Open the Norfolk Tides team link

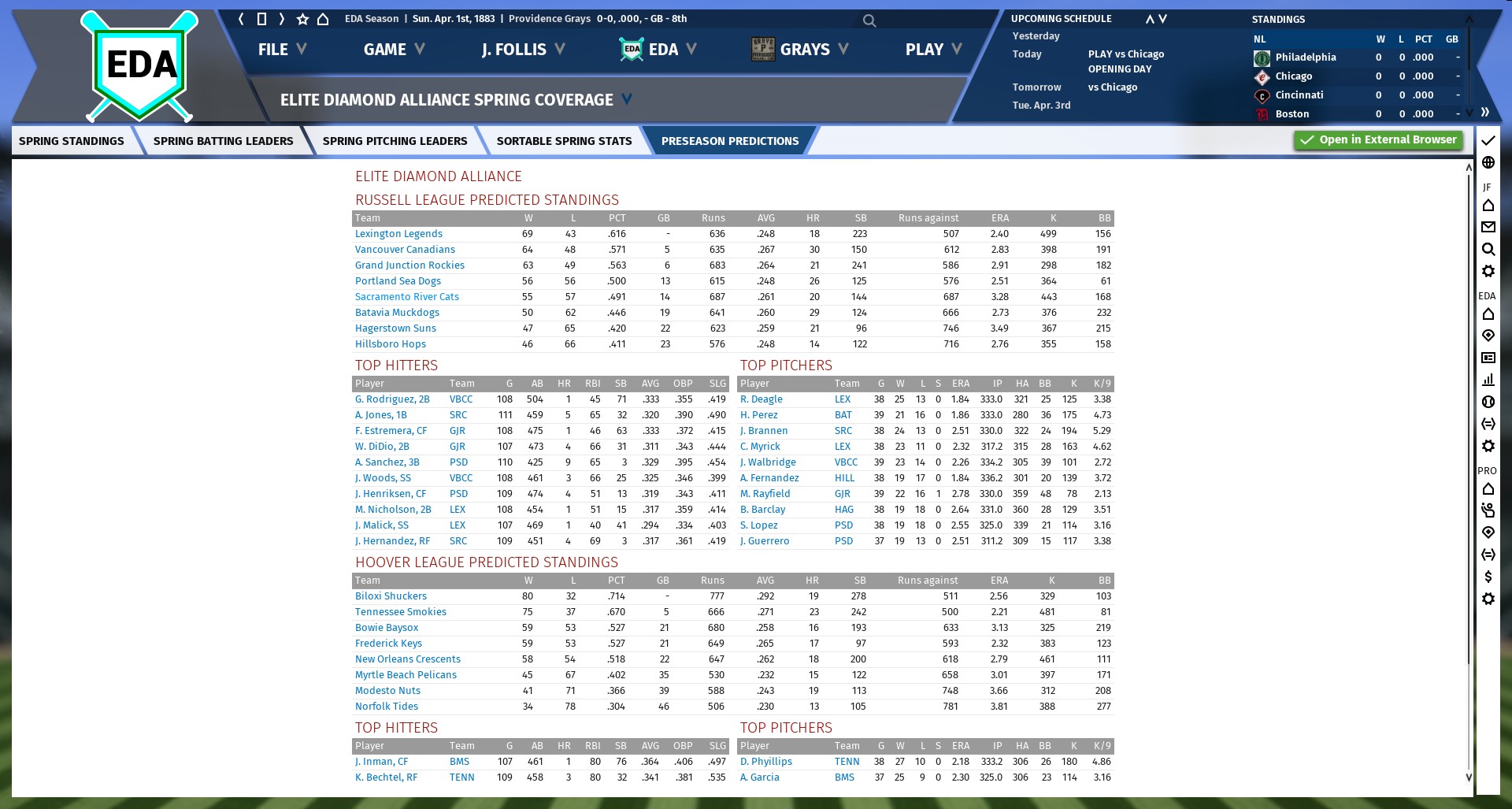(x=387, y=707)
